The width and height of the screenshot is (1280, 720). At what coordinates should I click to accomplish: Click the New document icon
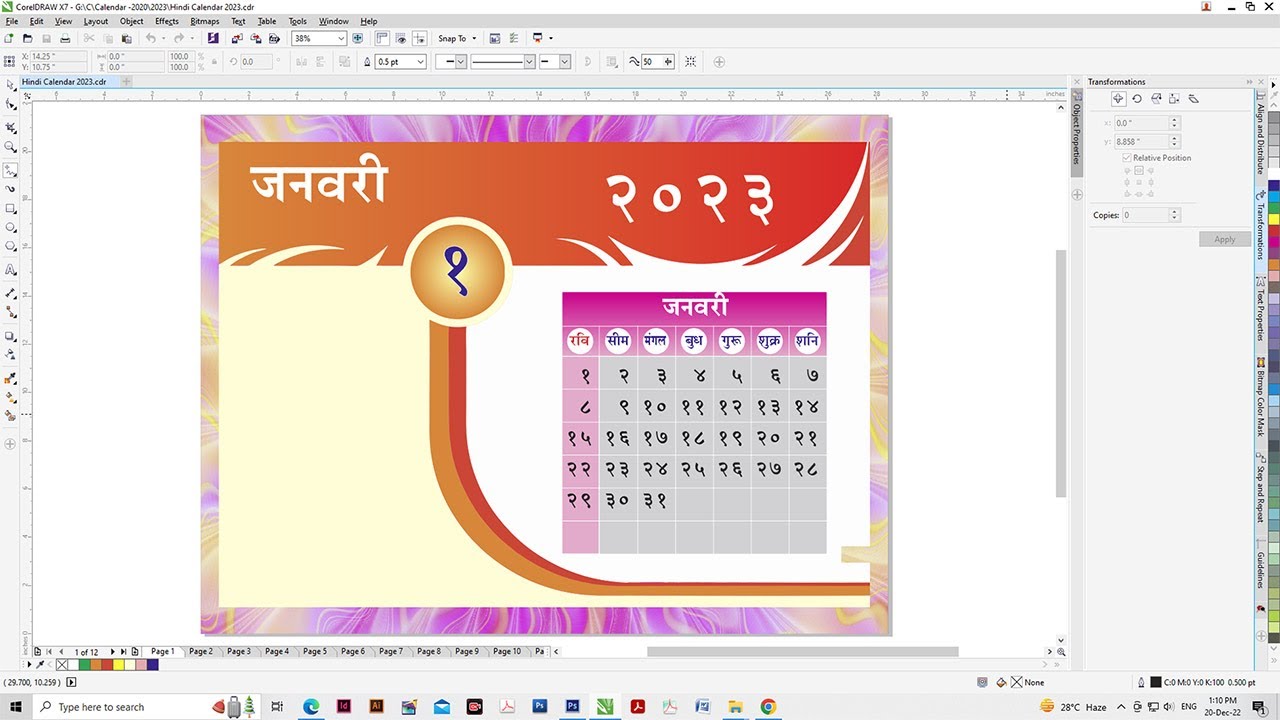(x=10, y=38)
